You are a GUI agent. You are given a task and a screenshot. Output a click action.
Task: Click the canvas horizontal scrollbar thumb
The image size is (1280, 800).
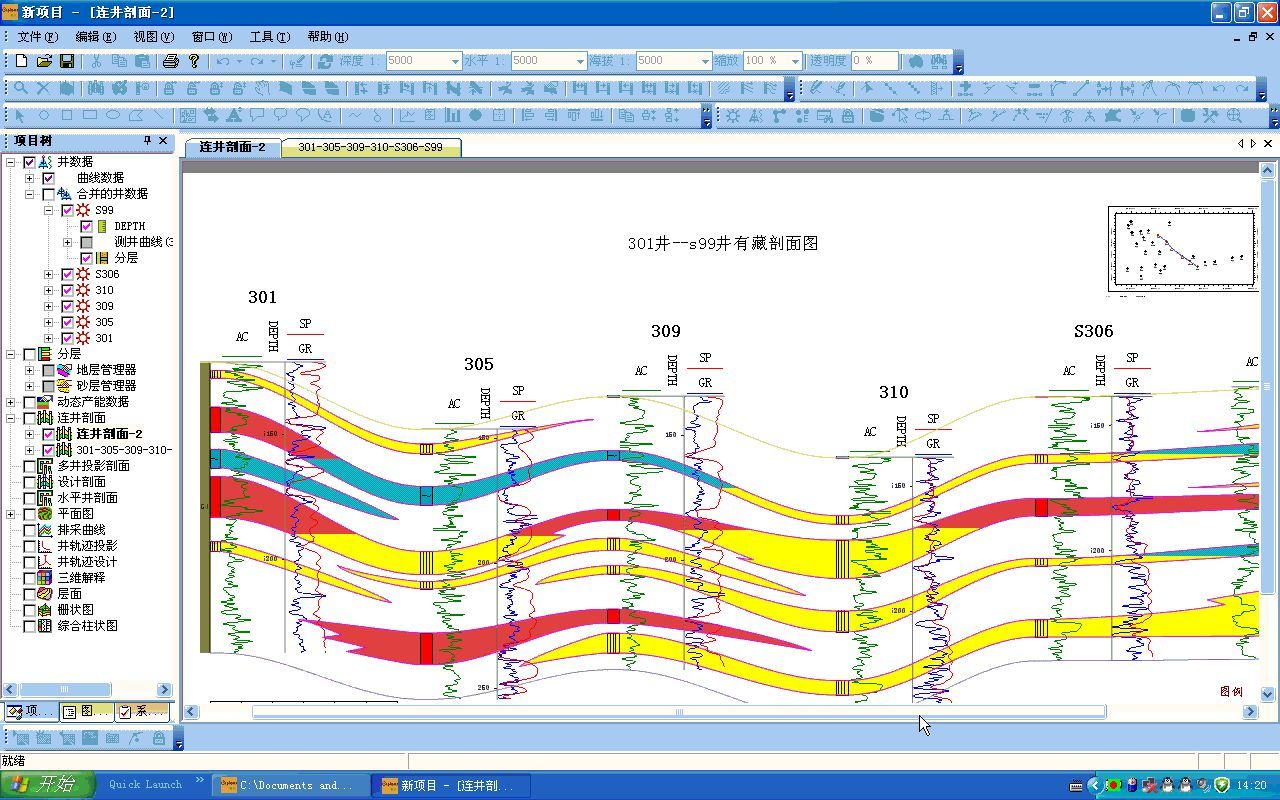pyautogui.click(x=679, y=712)
